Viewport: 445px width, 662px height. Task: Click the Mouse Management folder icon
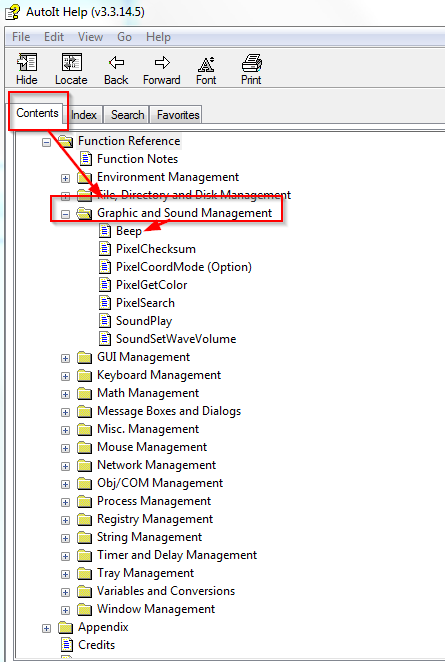[84, 448]
